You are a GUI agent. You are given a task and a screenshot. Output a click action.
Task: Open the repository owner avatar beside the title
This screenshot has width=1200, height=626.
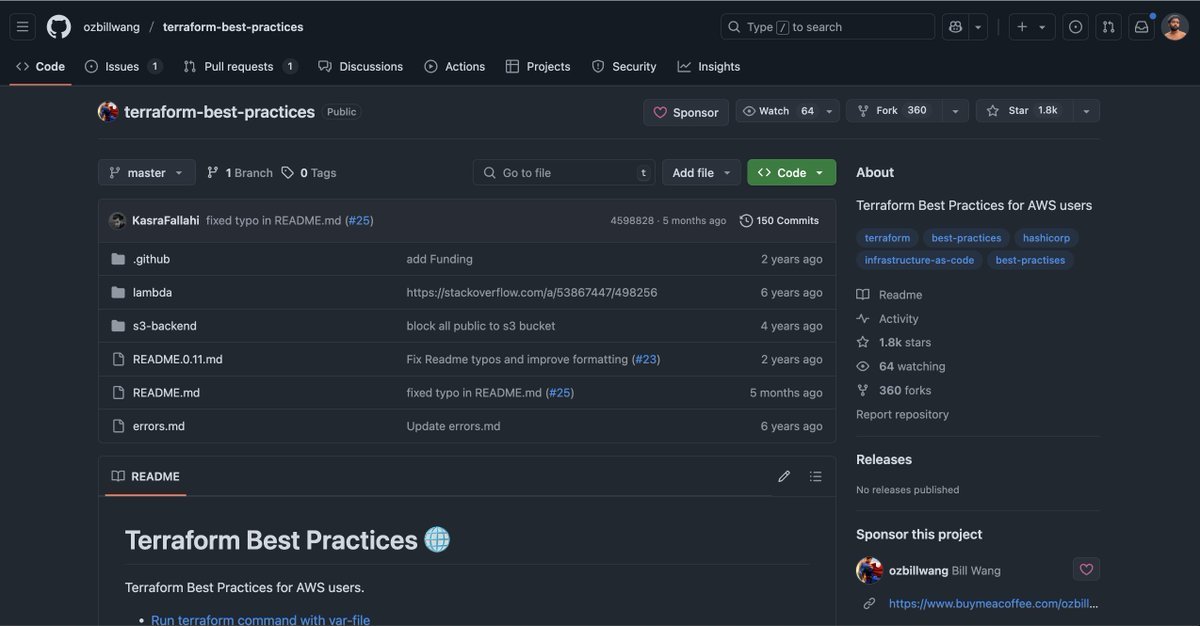[108, 112]
